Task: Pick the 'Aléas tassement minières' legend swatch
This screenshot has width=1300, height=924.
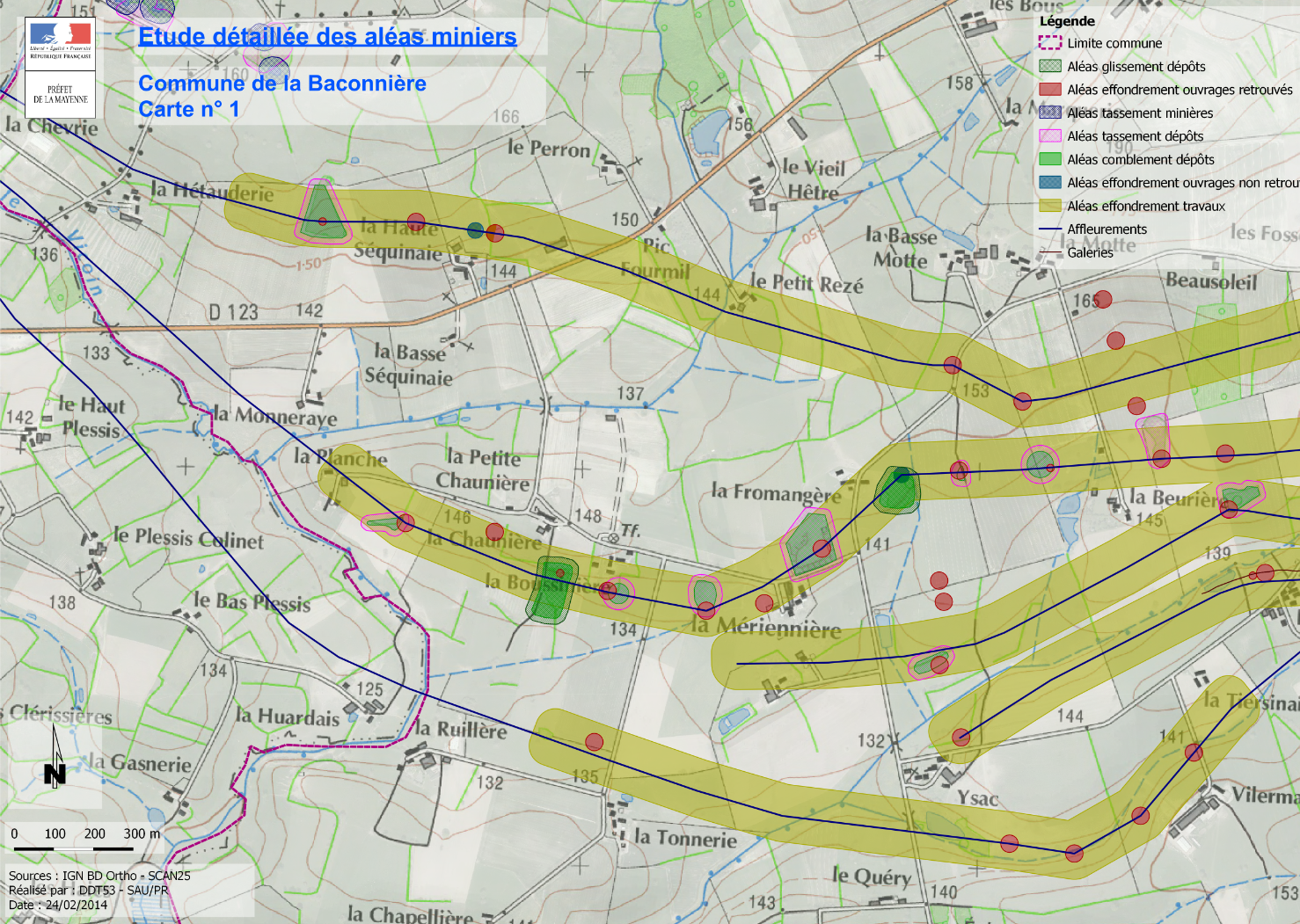Action: [1050, 113]
